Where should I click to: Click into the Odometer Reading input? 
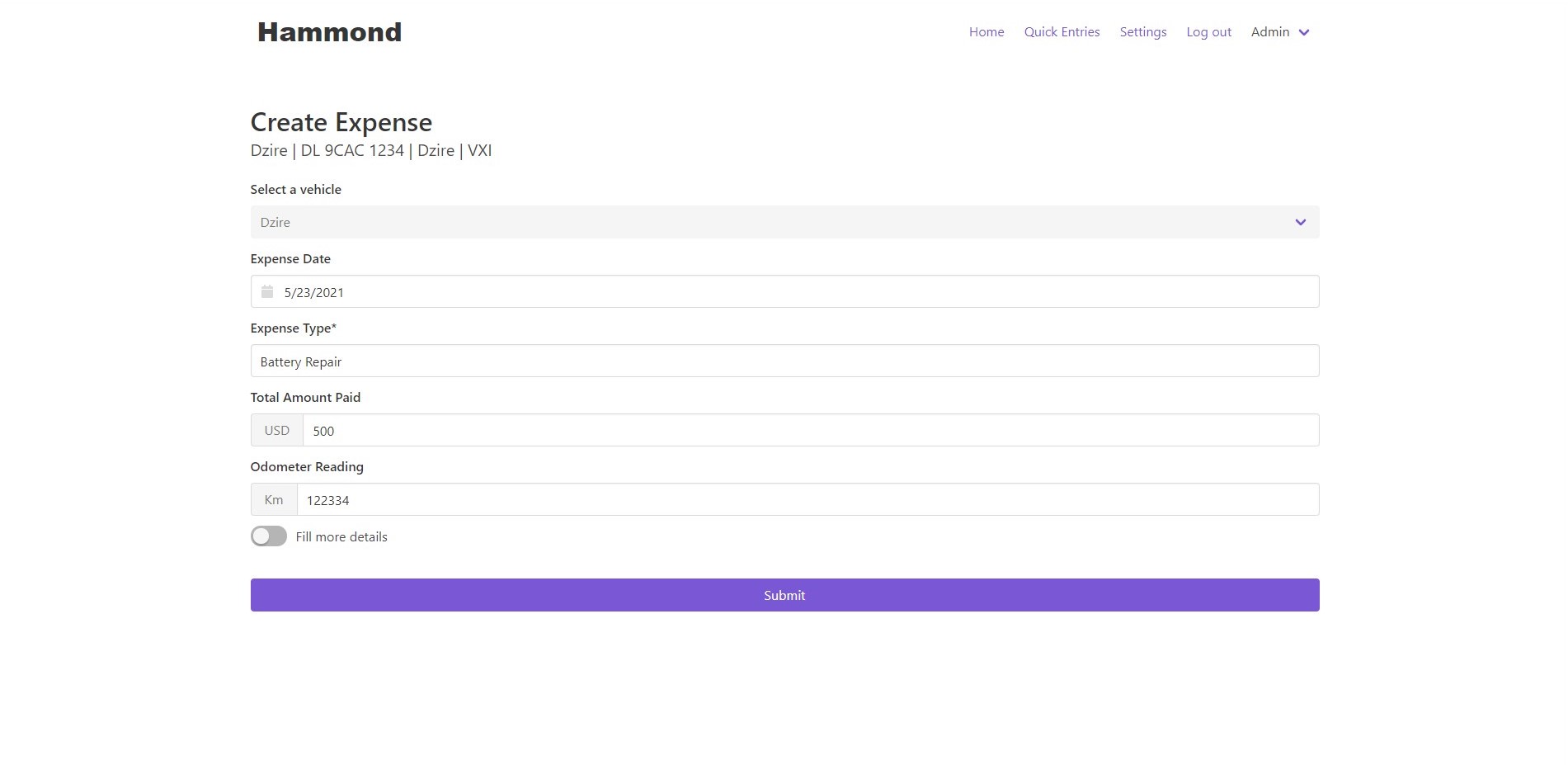[807, 500]
